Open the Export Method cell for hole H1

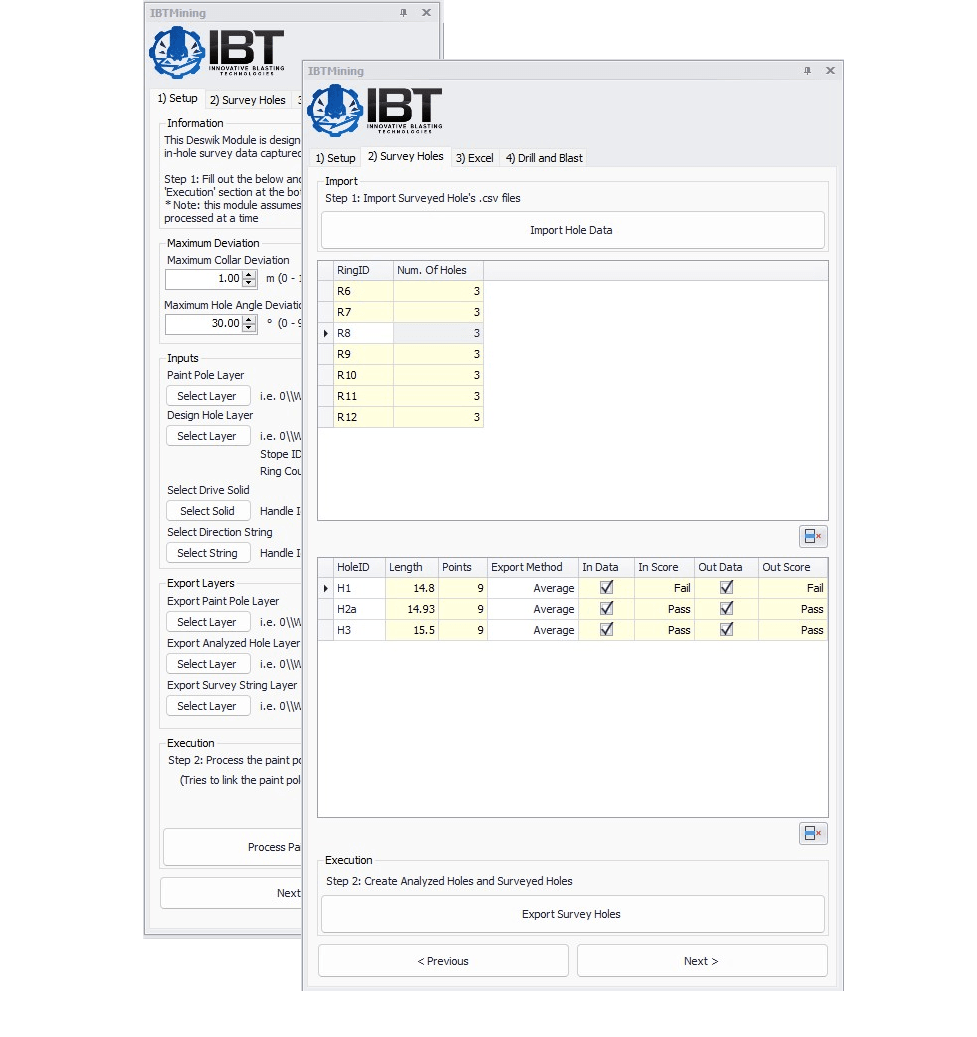tap(532, 588)
